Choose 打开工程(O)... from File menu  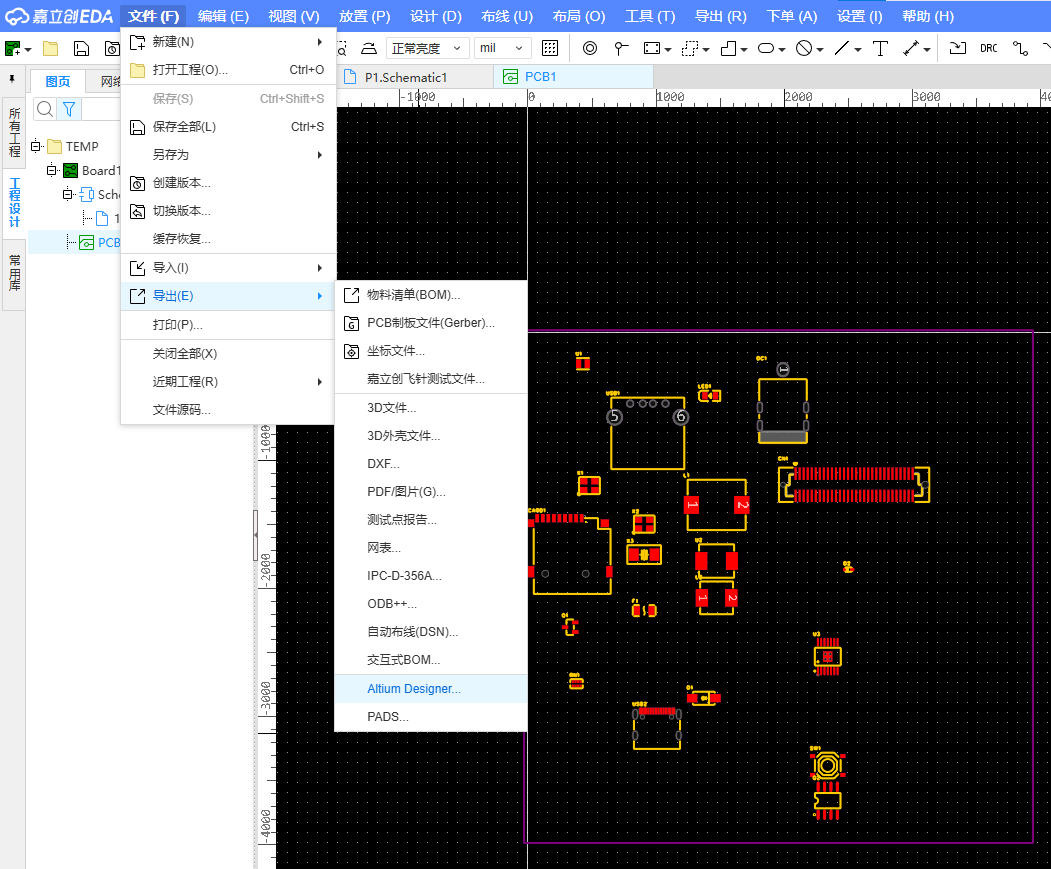coord(228,70)
